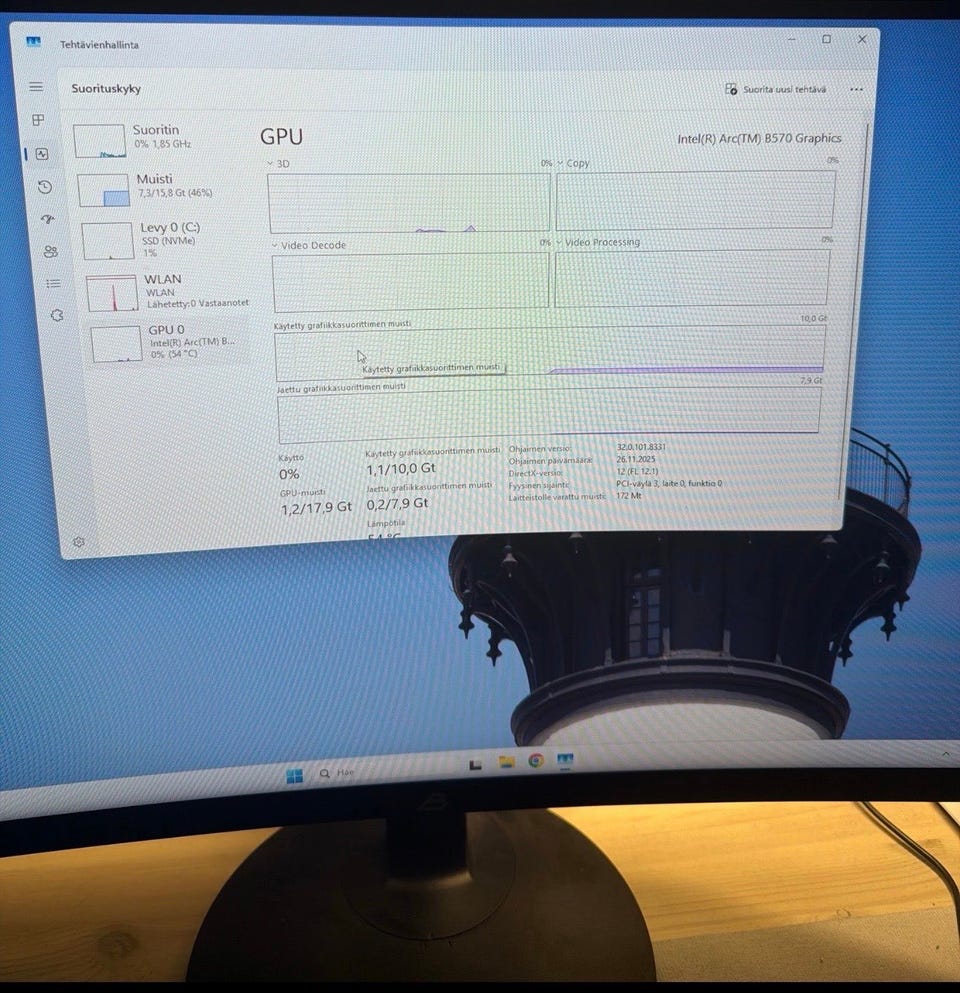Image resolution: width=960 pixels, height=993 pixels.
Task: Click Suorita uusi tehtävä button
Action: tap(775, 89)
